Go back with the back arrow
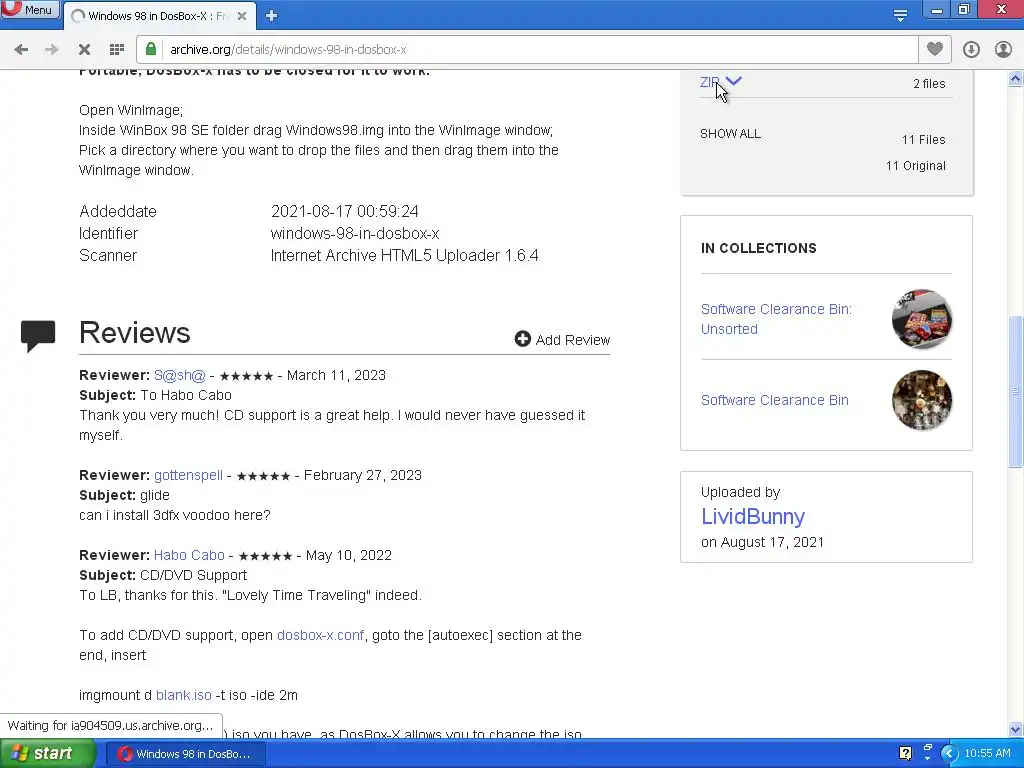Image resolution: width=1024 pixels, height=768 pixels. point(21,50)
